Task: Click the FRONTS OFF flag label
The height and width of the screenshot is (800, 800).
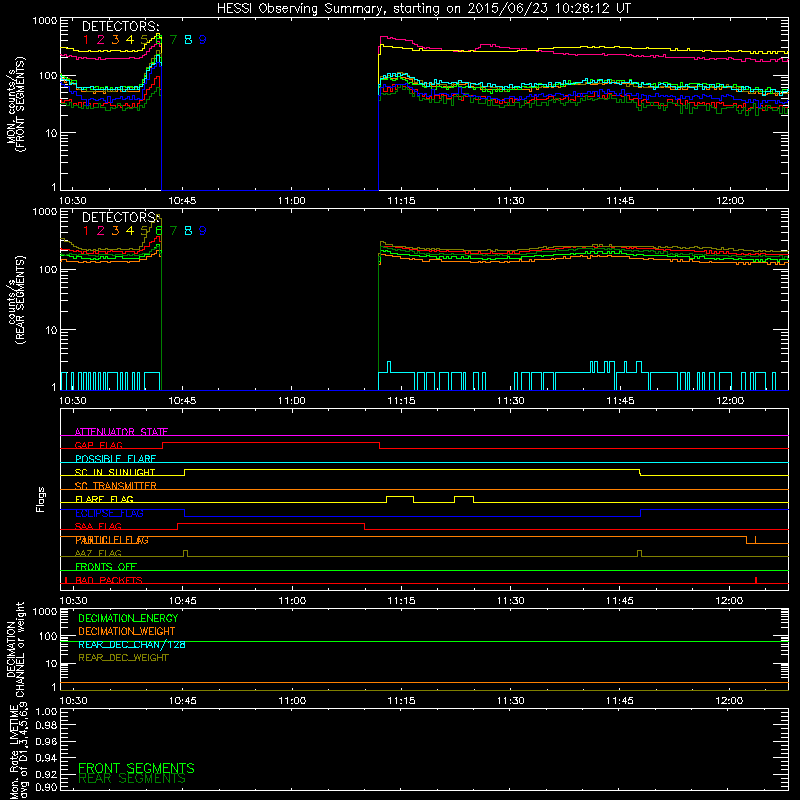Action: coord(106,567)
